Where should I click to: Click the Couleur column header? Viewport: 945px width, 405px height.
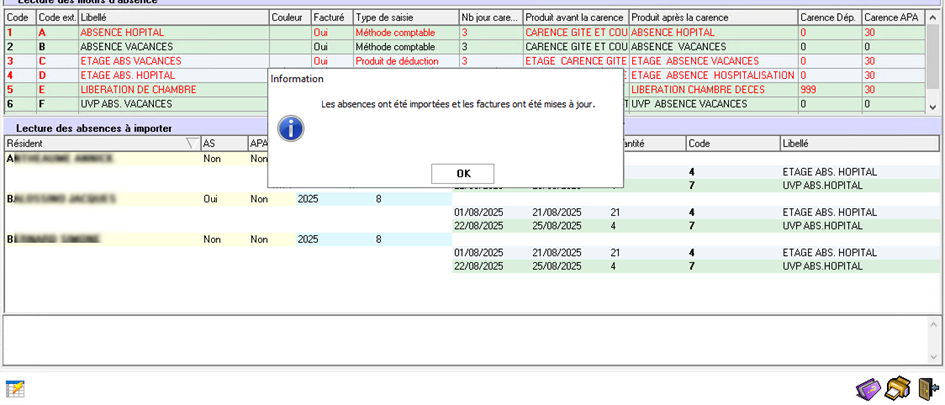290,18
